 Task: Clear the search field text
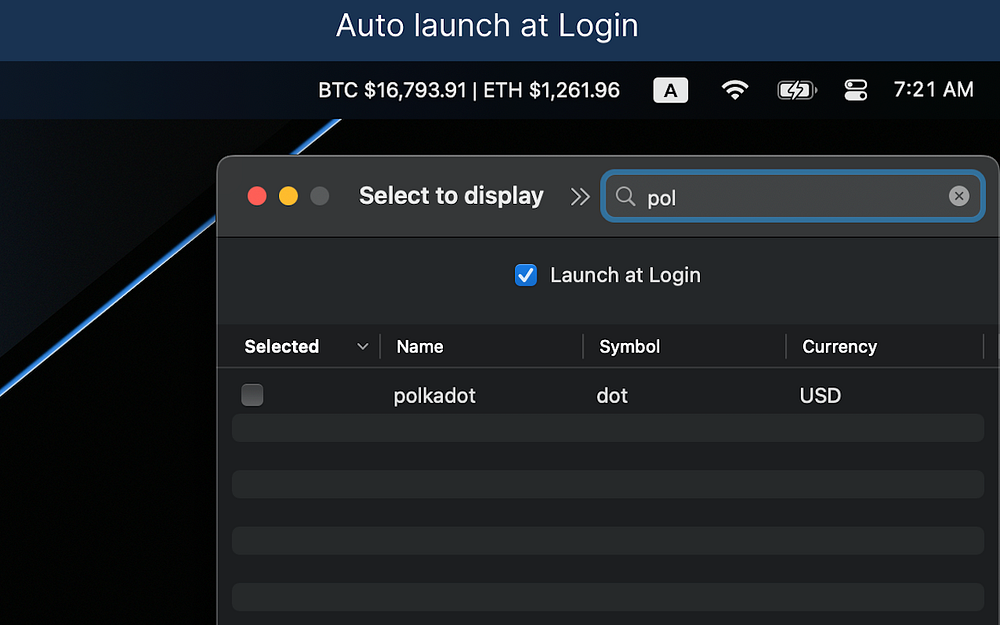click(x=958, y=196)
